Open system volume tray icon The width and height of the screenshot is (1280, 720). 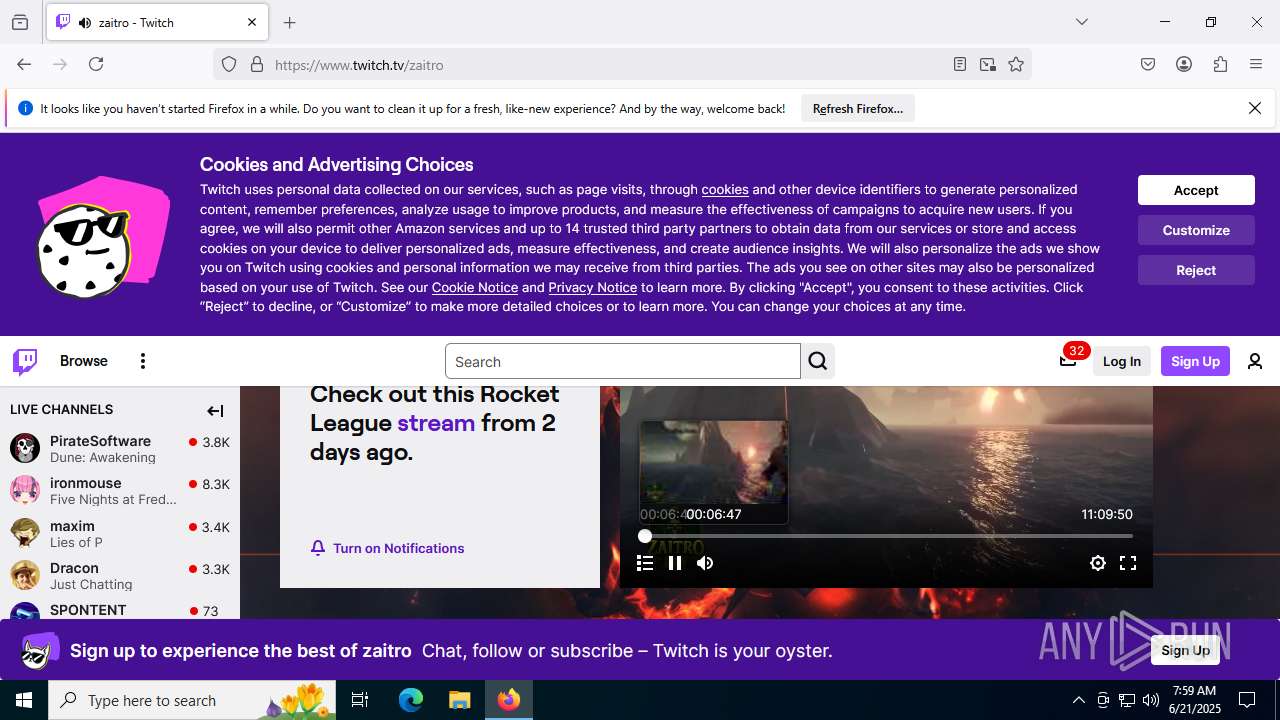[x=1151, y=700]
